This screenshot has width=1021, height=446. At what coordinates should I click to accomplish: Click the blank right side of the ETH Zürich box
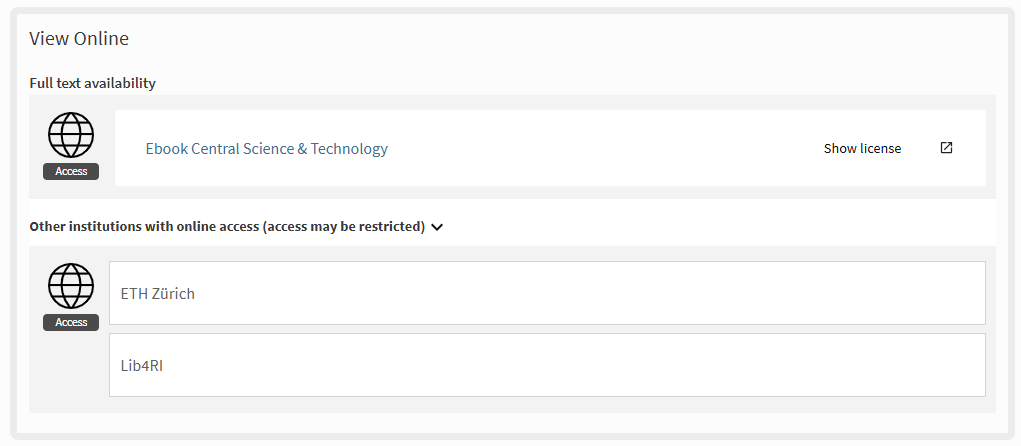click(x=800, y=293)
